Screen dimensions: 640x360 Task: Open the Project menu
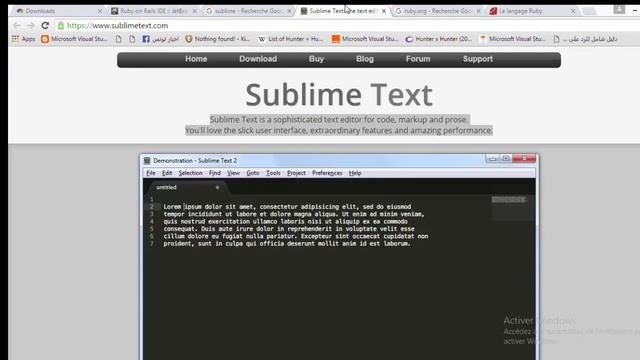pos(296,173)
